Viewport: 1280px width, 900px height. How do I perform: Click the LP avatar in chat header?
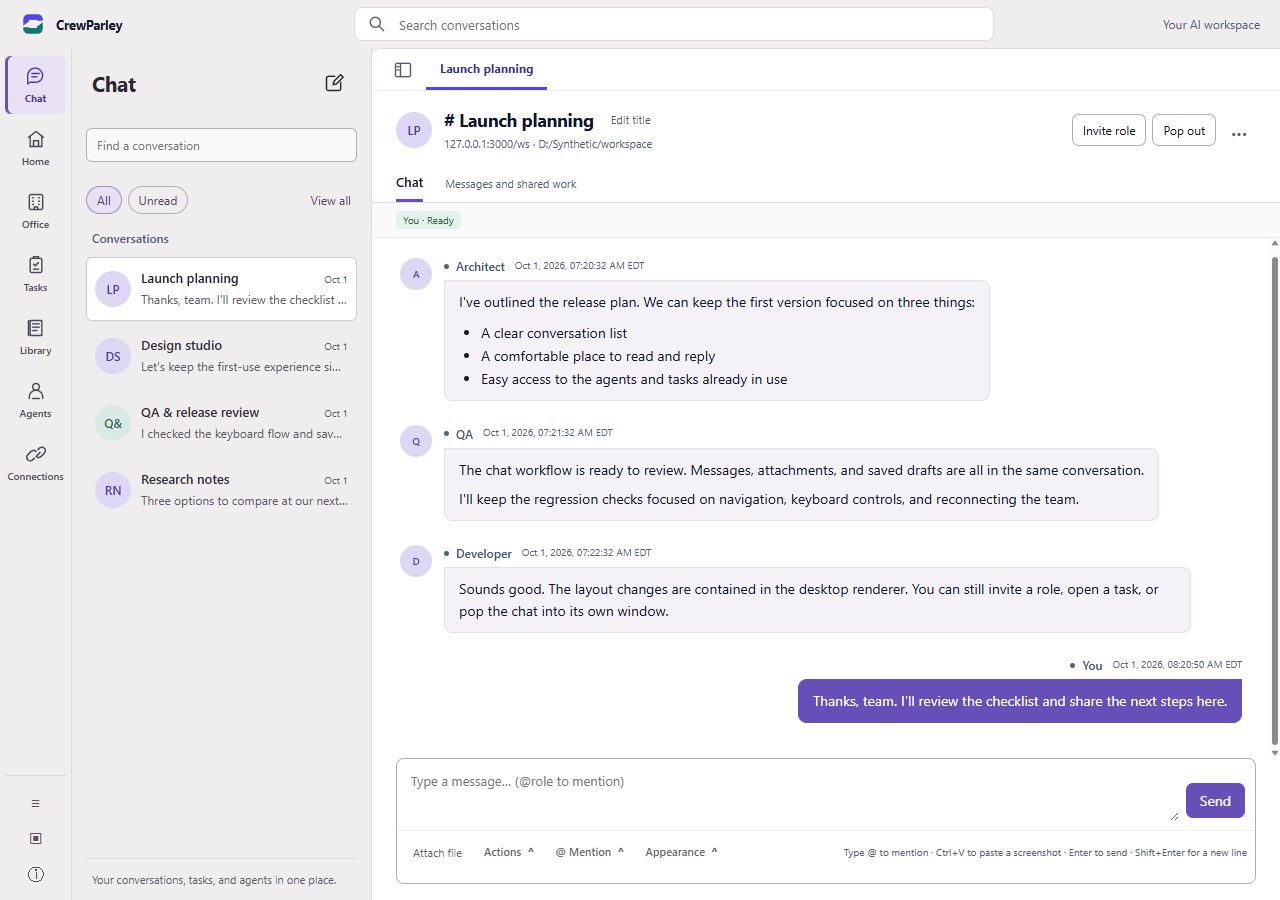click(414, 130)
